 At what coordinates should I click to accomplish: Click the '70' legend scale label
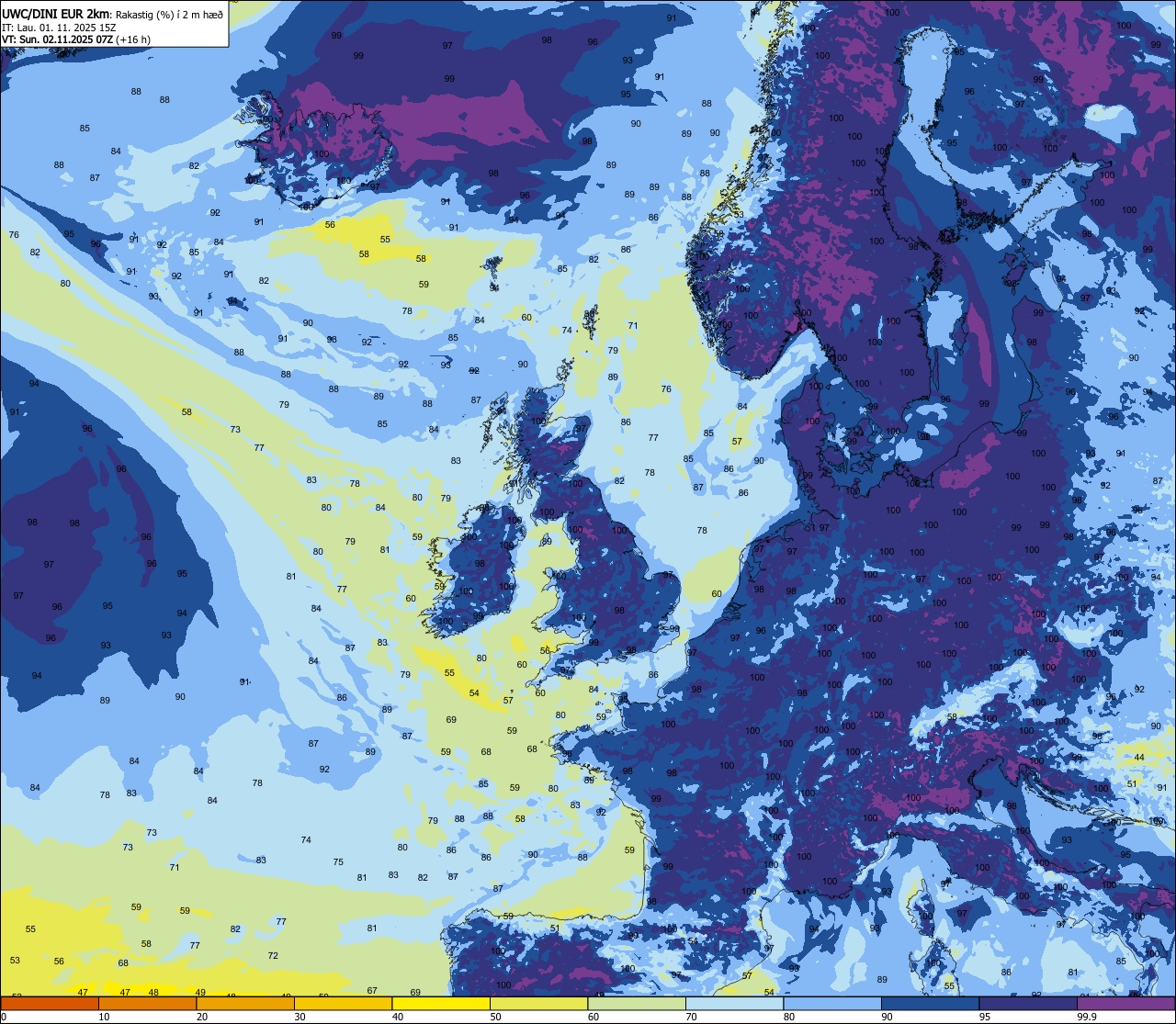pos(691,1017)
